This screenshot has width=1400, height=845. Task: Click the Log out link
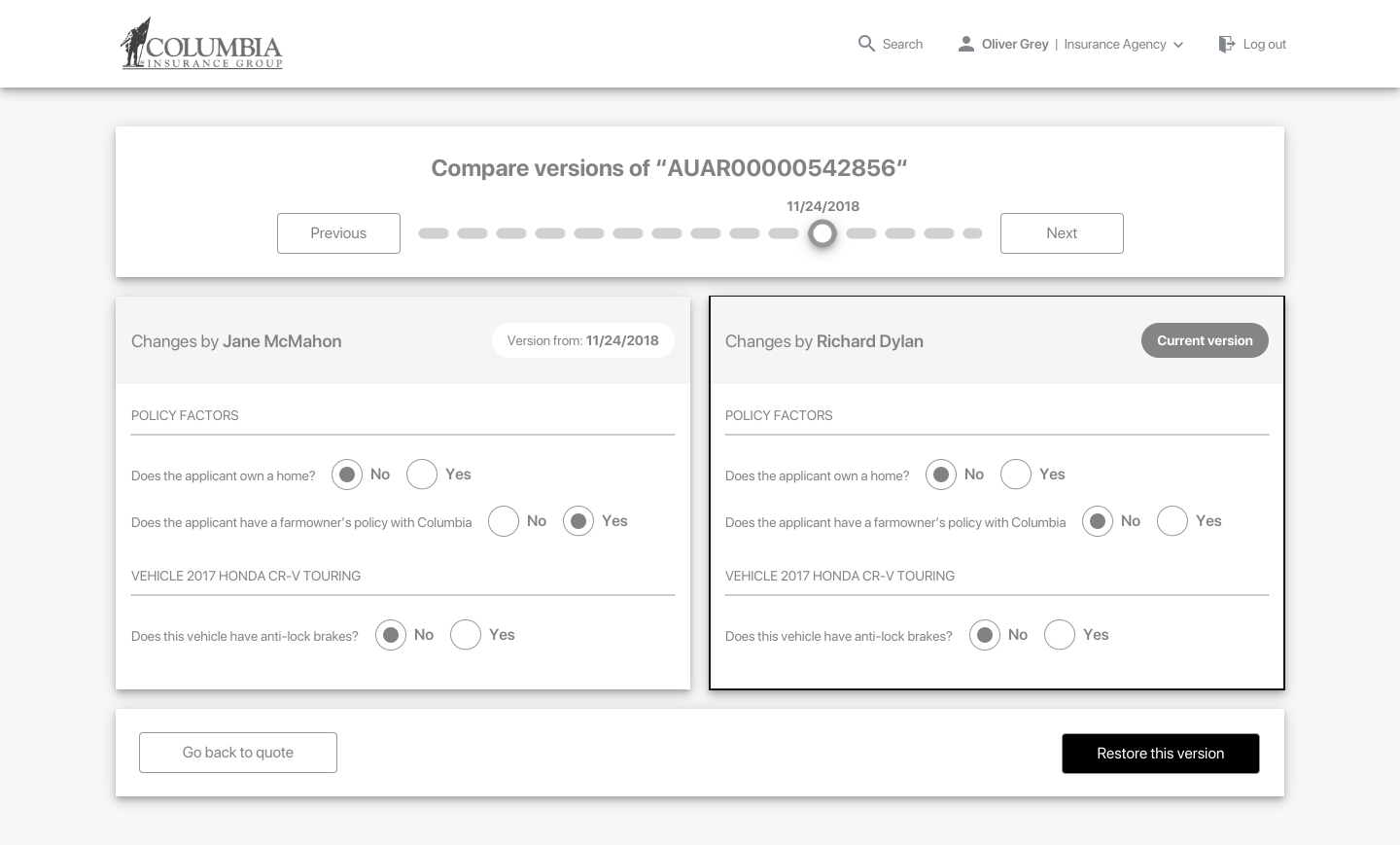click(1264, 44)
